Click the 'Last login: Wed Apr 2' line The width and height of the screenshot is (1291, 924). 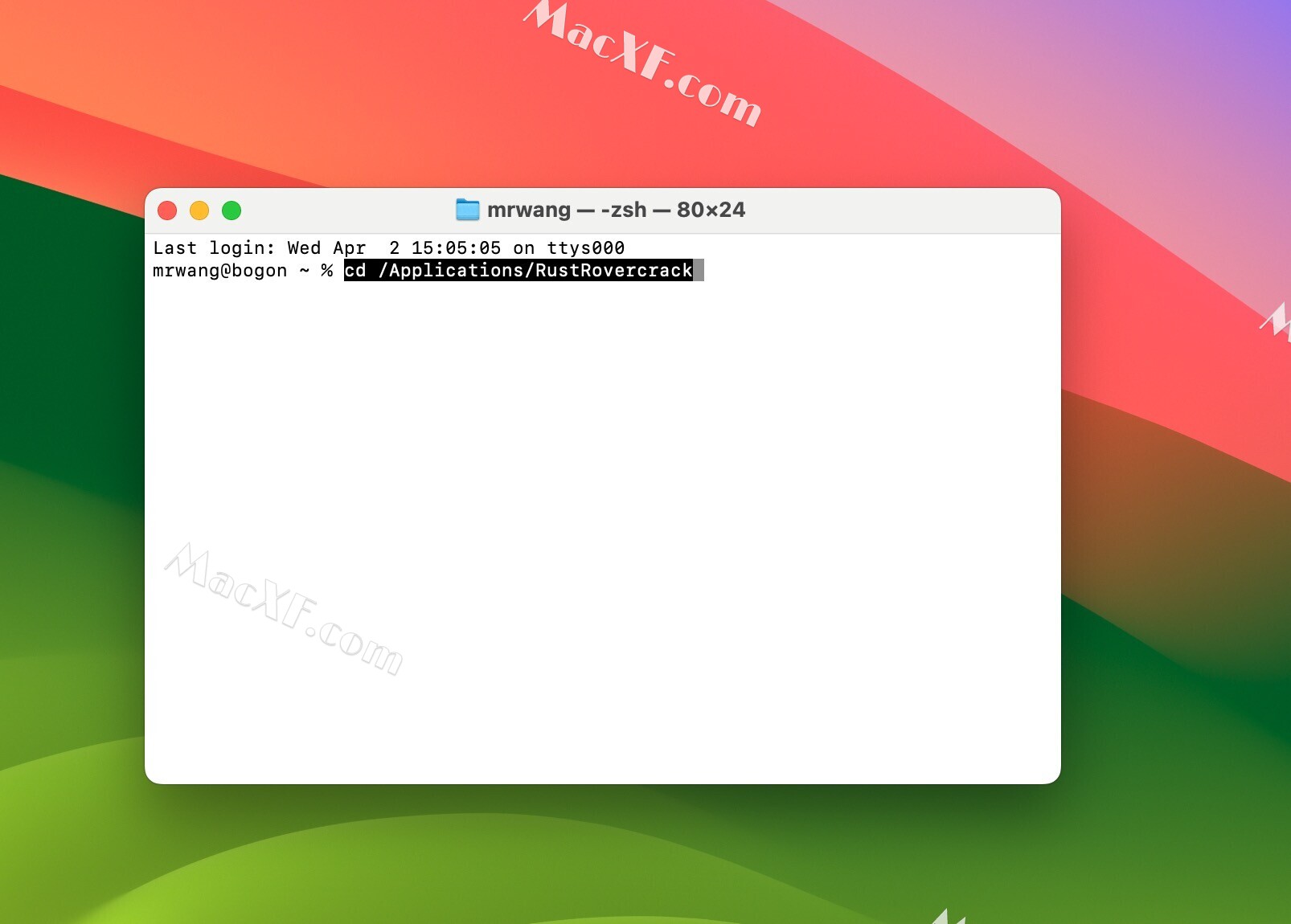(x=388, y=247)
